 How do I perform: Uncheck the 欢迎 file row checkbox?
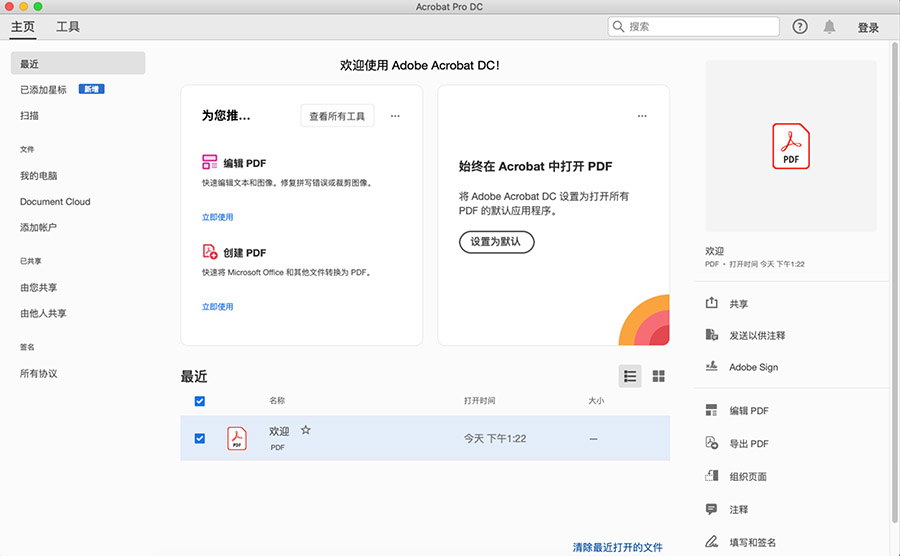[x=200, y=438]
